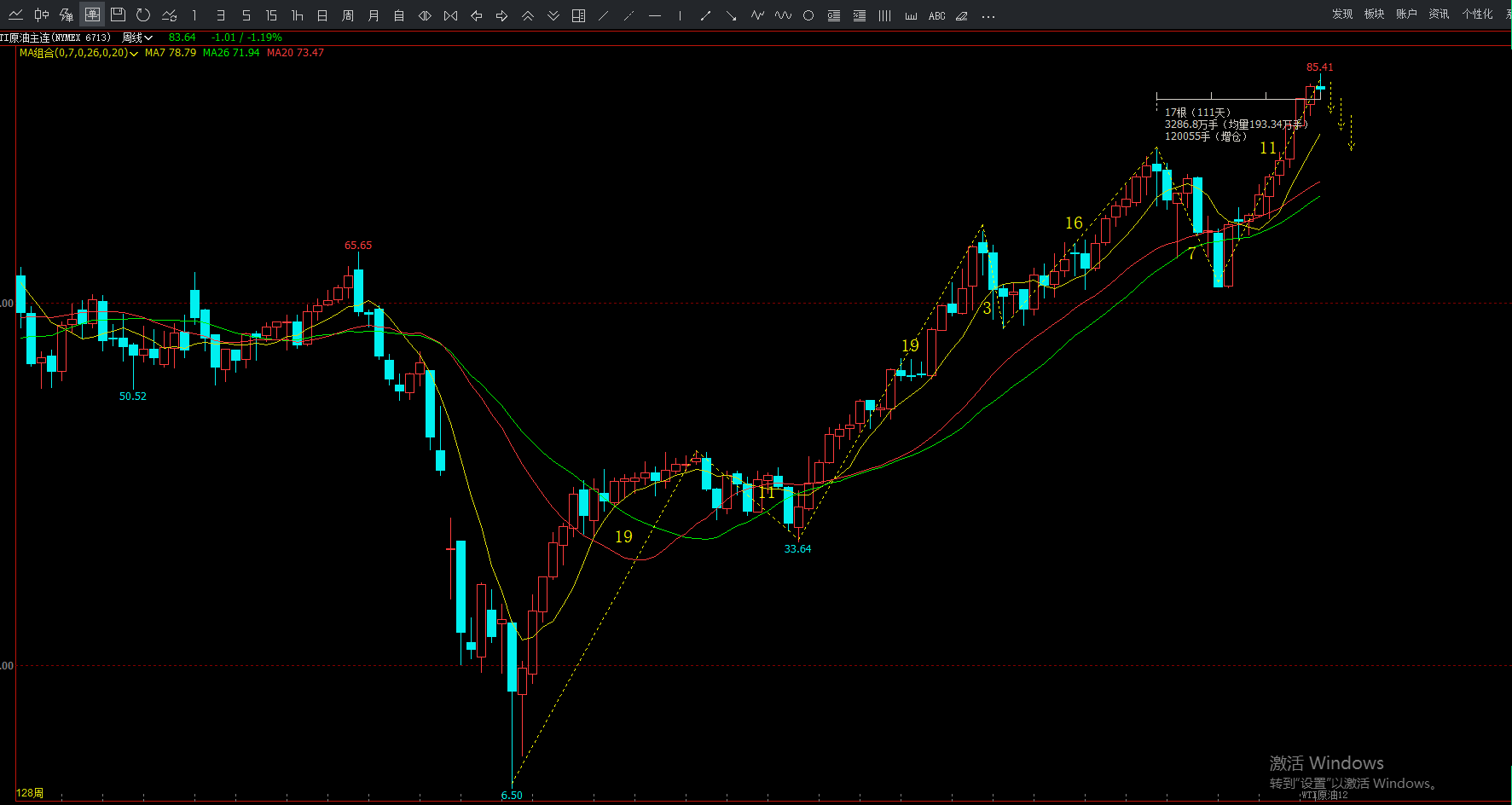This screenshot has width=1512, height=805.
Task: Click the save chart icon
Action: [x=118, y=14]
